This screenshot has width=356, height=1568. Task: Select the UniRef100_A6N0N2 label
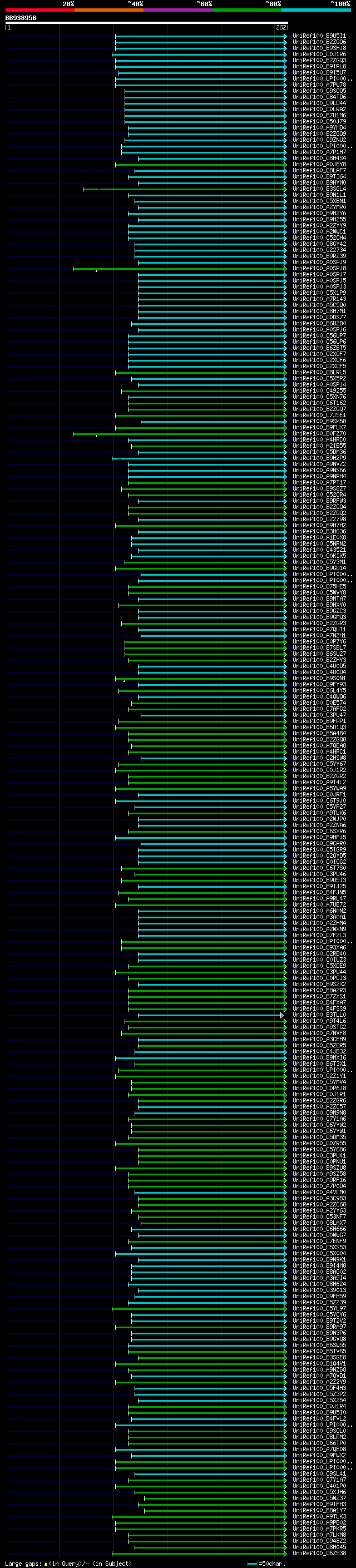pos(319,911)
